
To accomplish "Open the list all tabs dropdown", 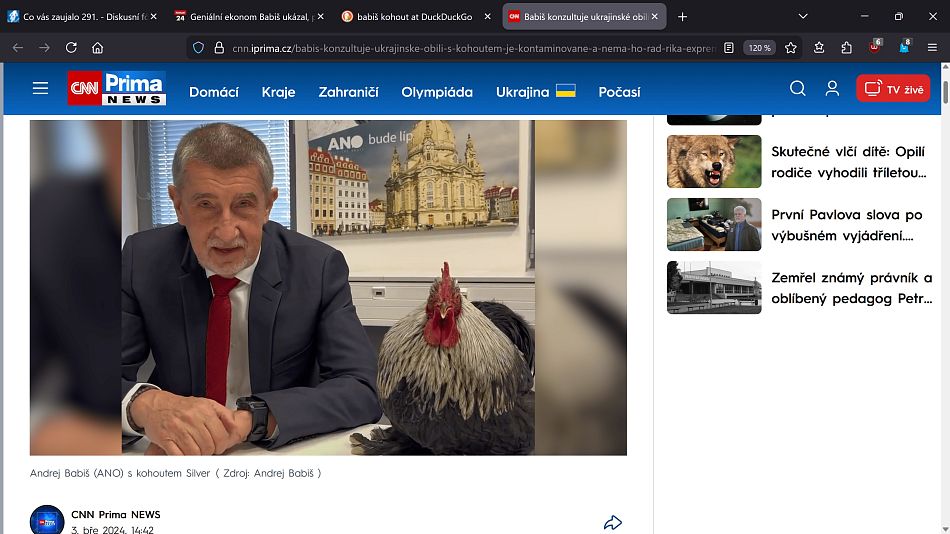I will click(x=803, y=16).
